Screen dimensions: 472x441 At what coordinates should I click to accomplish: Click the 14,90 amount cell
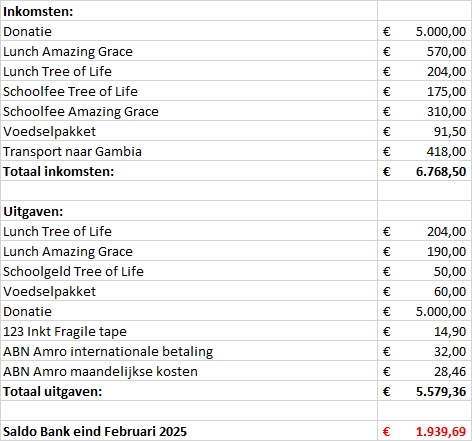click(x=424, y=331)
